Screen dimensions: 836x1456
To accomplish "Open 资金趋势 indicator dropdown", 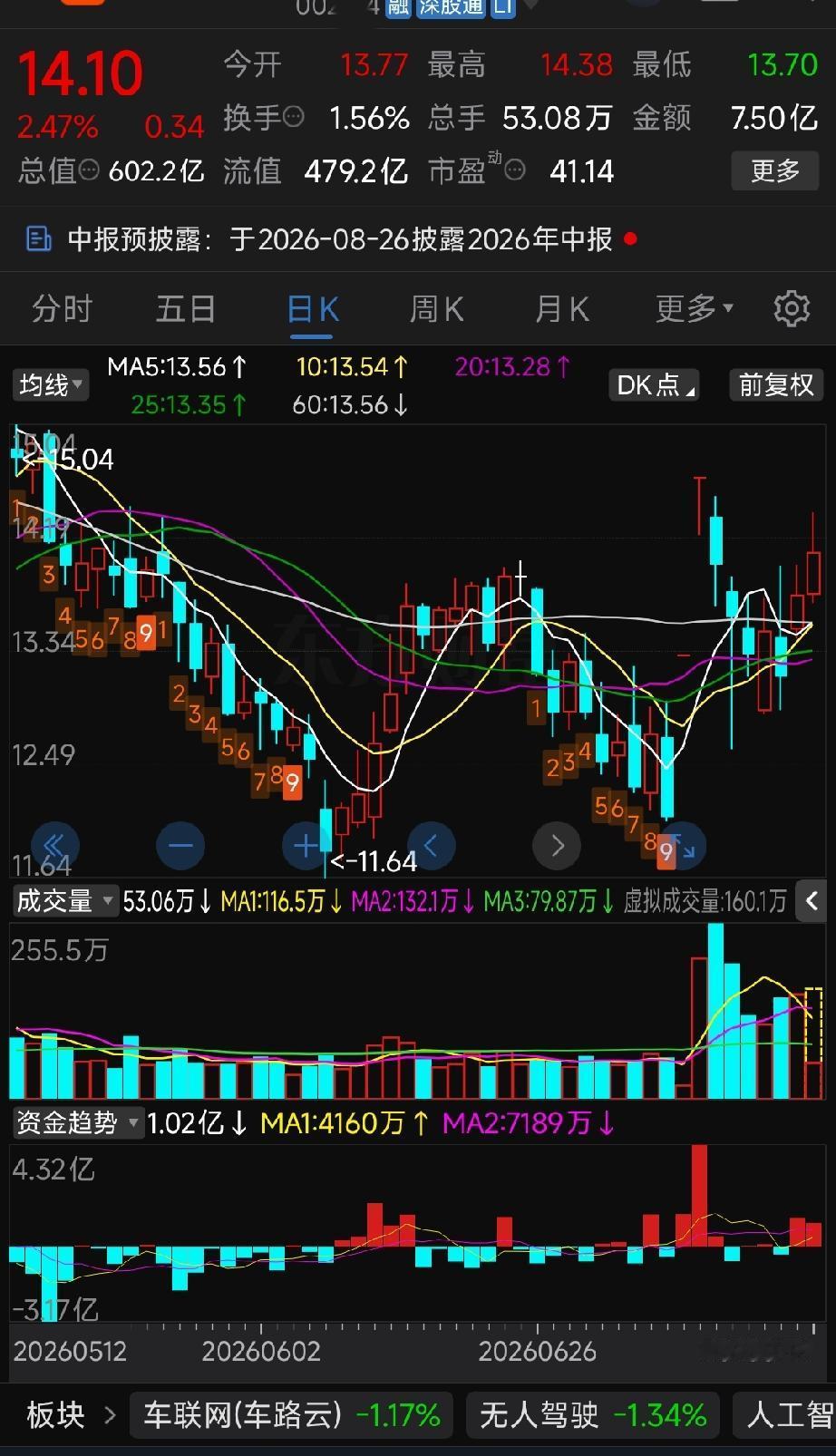I will 77,1123.
